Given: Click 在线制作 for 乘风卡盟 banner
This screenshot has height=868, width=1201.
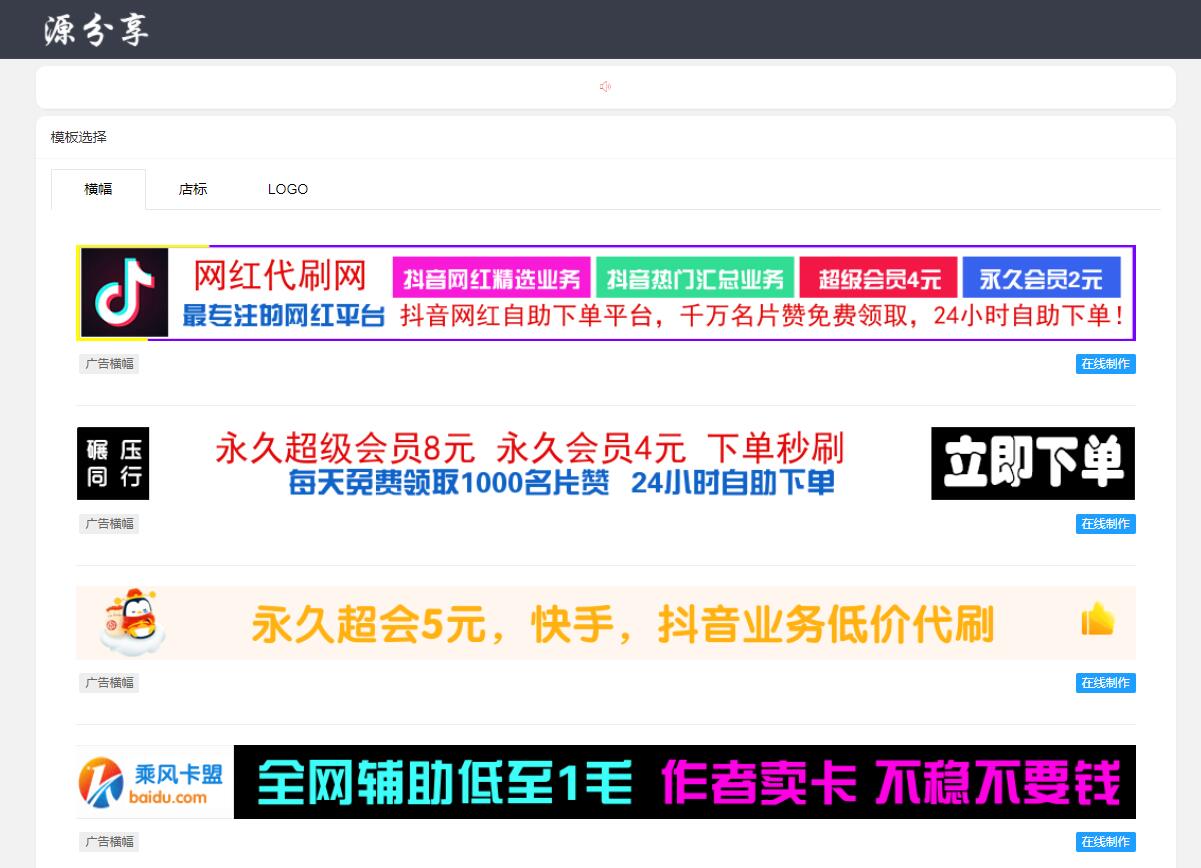Looking at the screenshot, I should click(x=1106, y=842).
